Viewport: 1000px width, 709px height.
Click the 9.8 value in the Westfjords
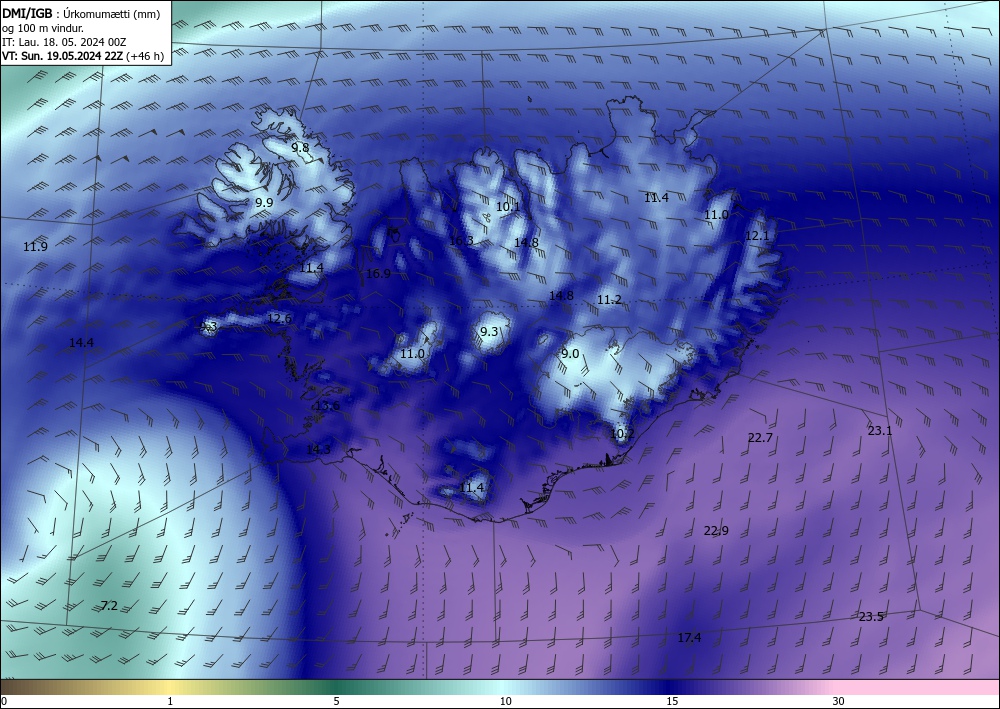300,147
